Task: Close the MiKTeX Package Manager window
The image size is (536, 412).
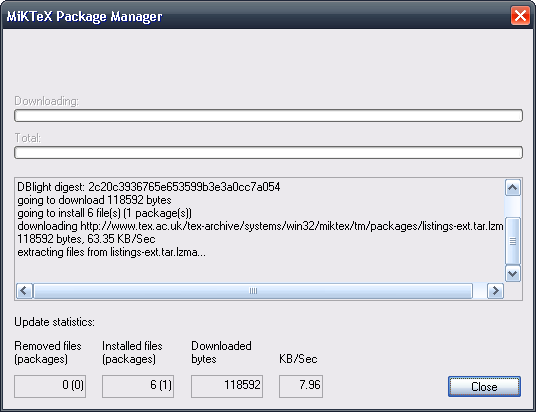Action: click(520, 16)
